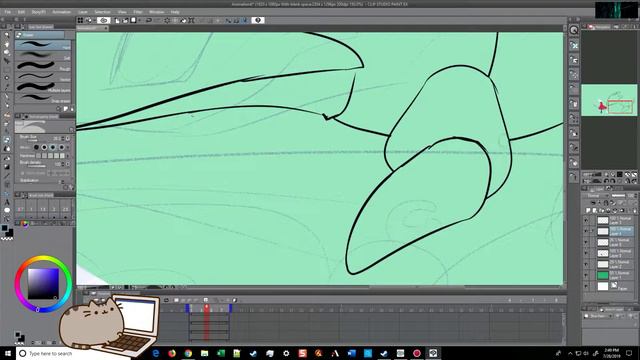Viewport: 640px width, 360px height.
Task: Open the Normal blending mode dropdown
Action: [x=596, y=196]
